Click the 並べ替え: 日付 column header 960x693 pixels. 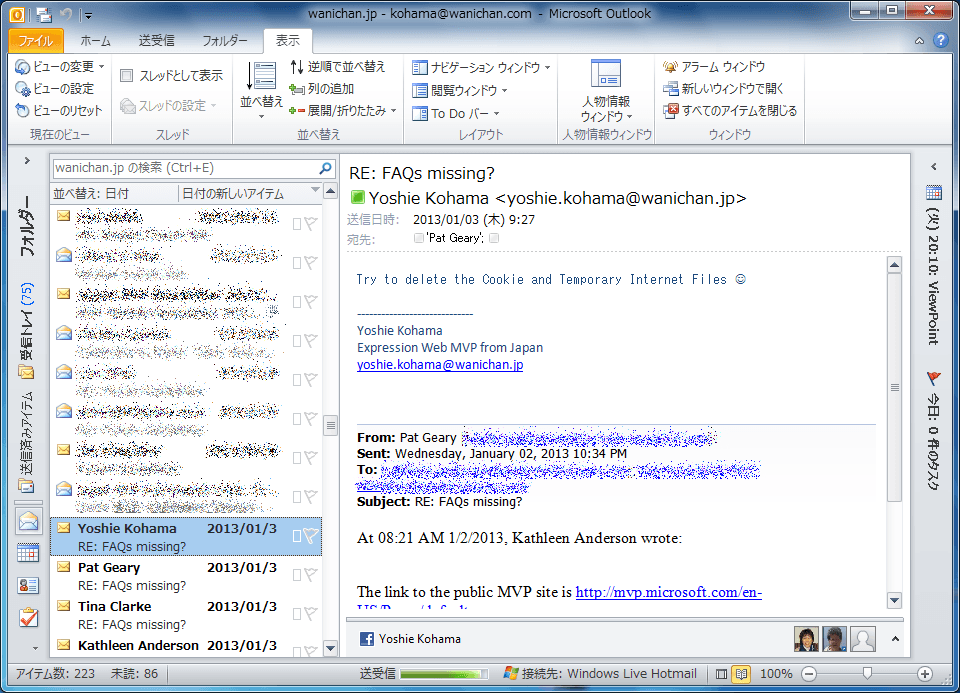click(x=114, y=193)
